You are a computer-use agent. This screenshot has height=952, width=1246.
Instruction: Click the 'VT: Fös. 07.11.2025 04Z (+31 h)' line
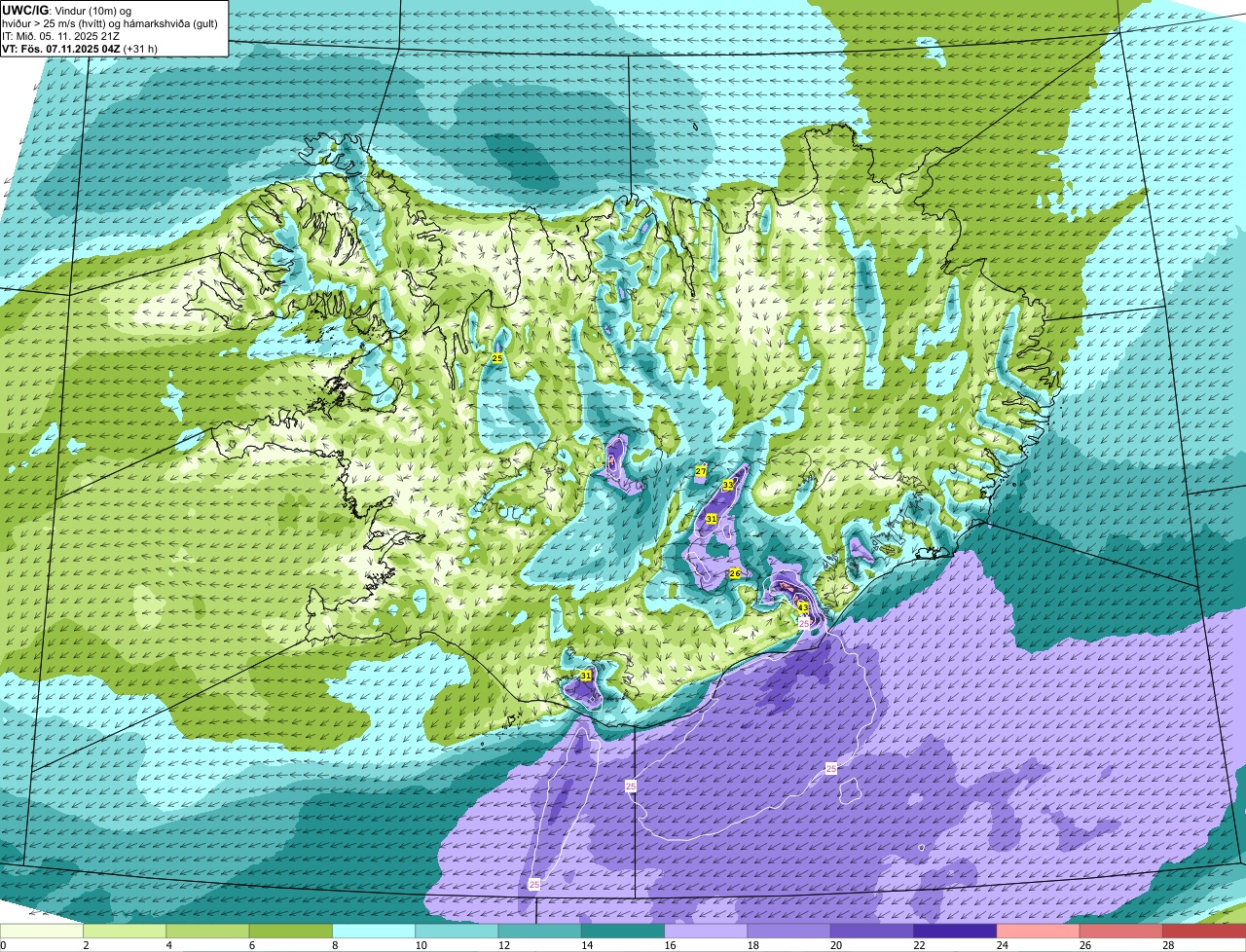click(80, 49)
